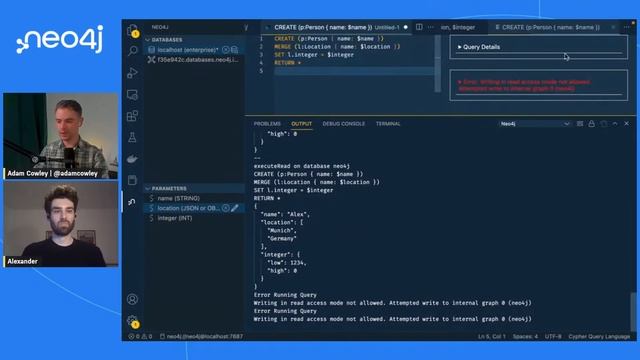This screenshot has height=360, width=640.
Task: Open the Remote Explorer view icon
Action: click(132, 95)
